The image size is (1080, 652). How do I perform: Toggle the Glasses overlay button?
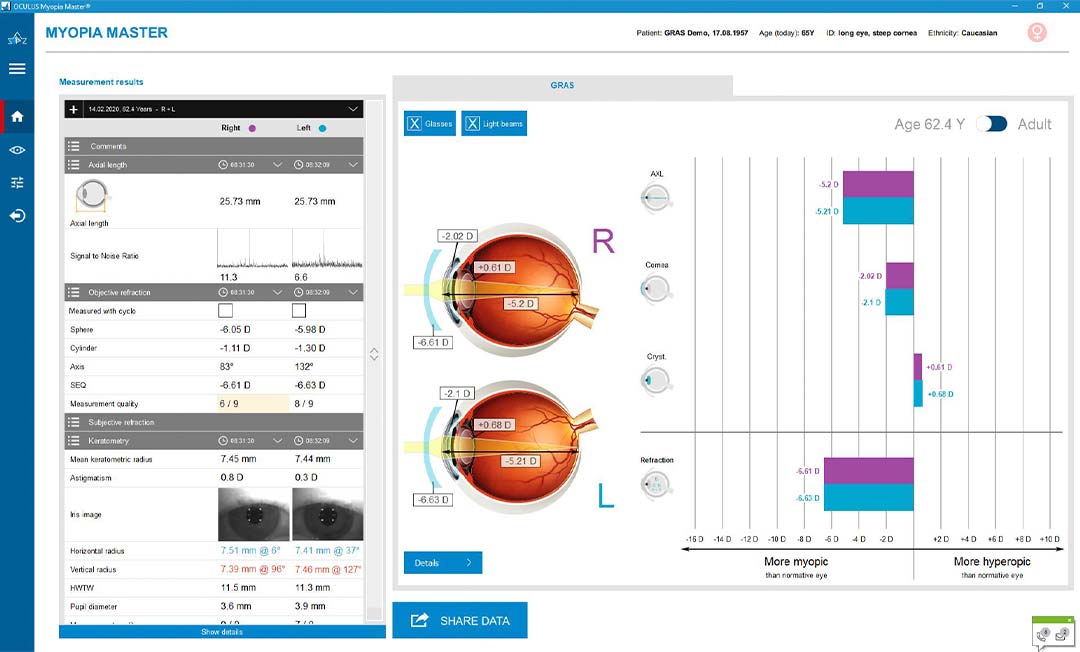430,124
